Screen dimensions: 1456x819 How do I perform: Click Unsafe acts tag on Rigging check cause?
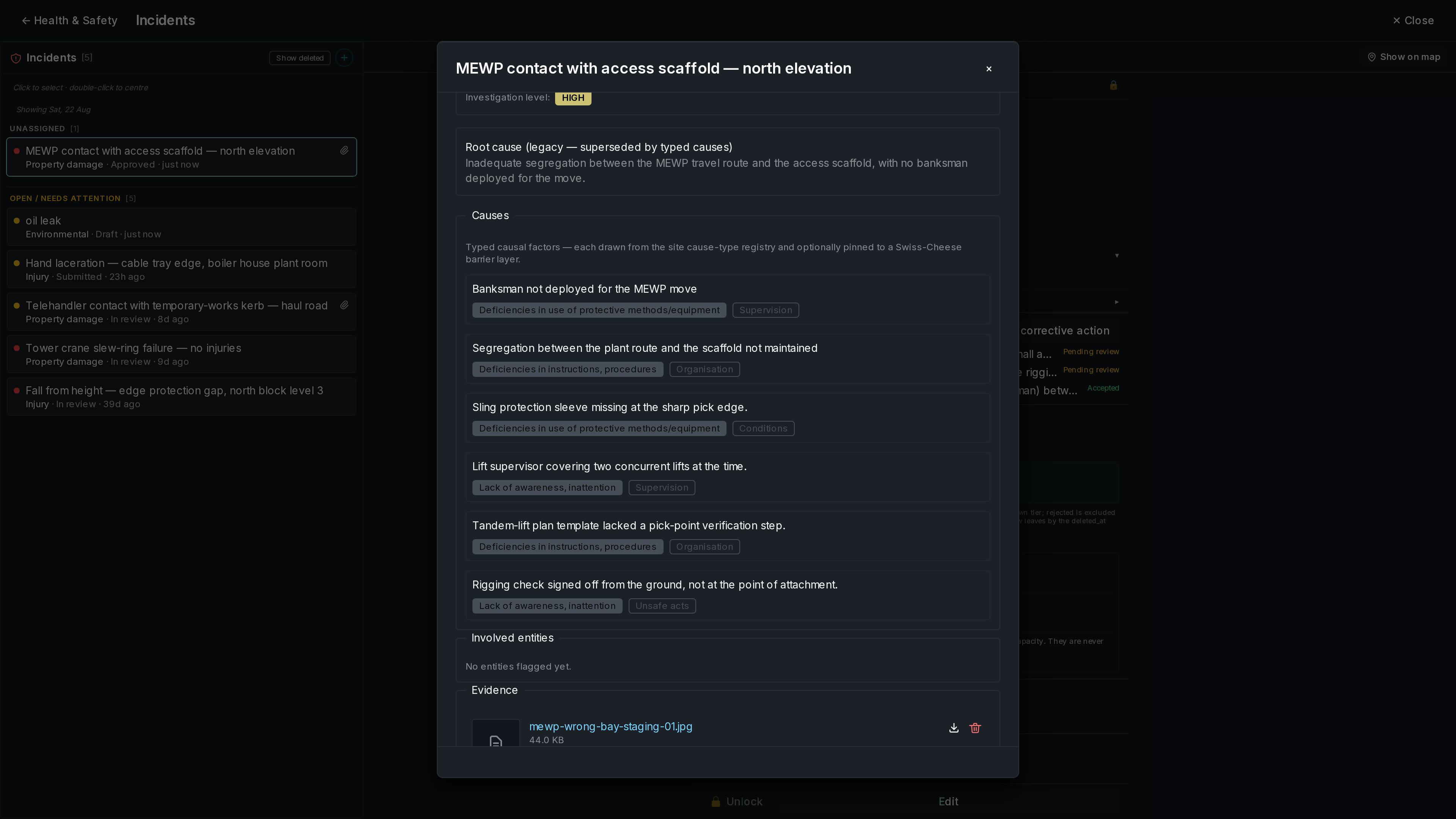point(662,606)
